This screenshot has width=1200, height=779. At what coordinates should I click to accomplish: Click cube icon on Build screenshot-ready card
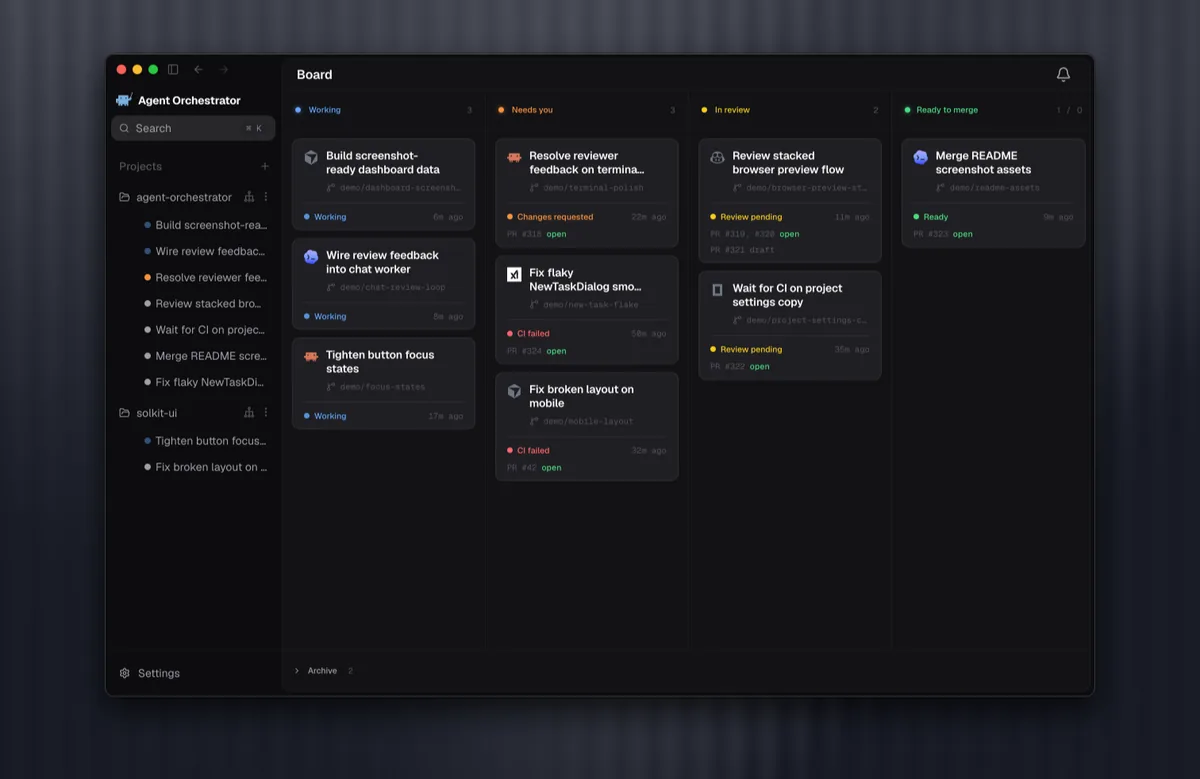click(311, 157)
